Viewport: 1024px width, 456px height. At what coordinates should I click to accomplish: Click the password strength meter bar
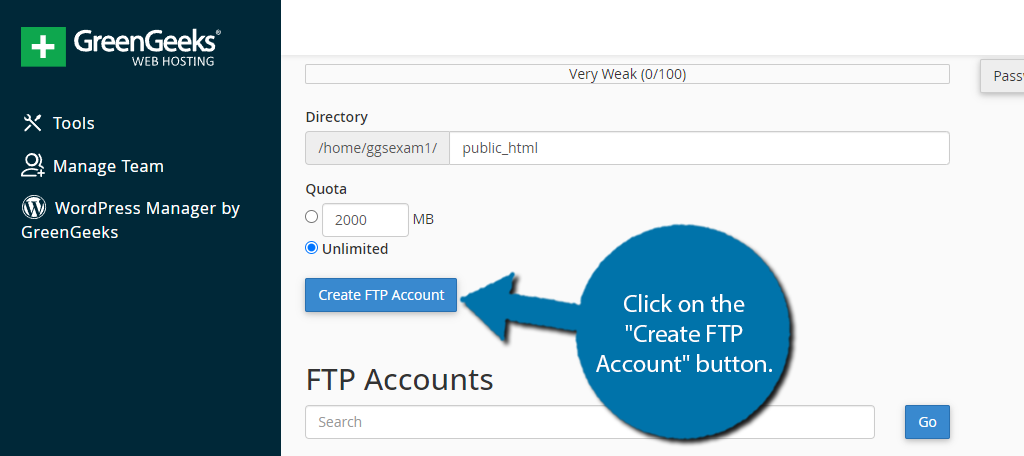click(628, 74)
